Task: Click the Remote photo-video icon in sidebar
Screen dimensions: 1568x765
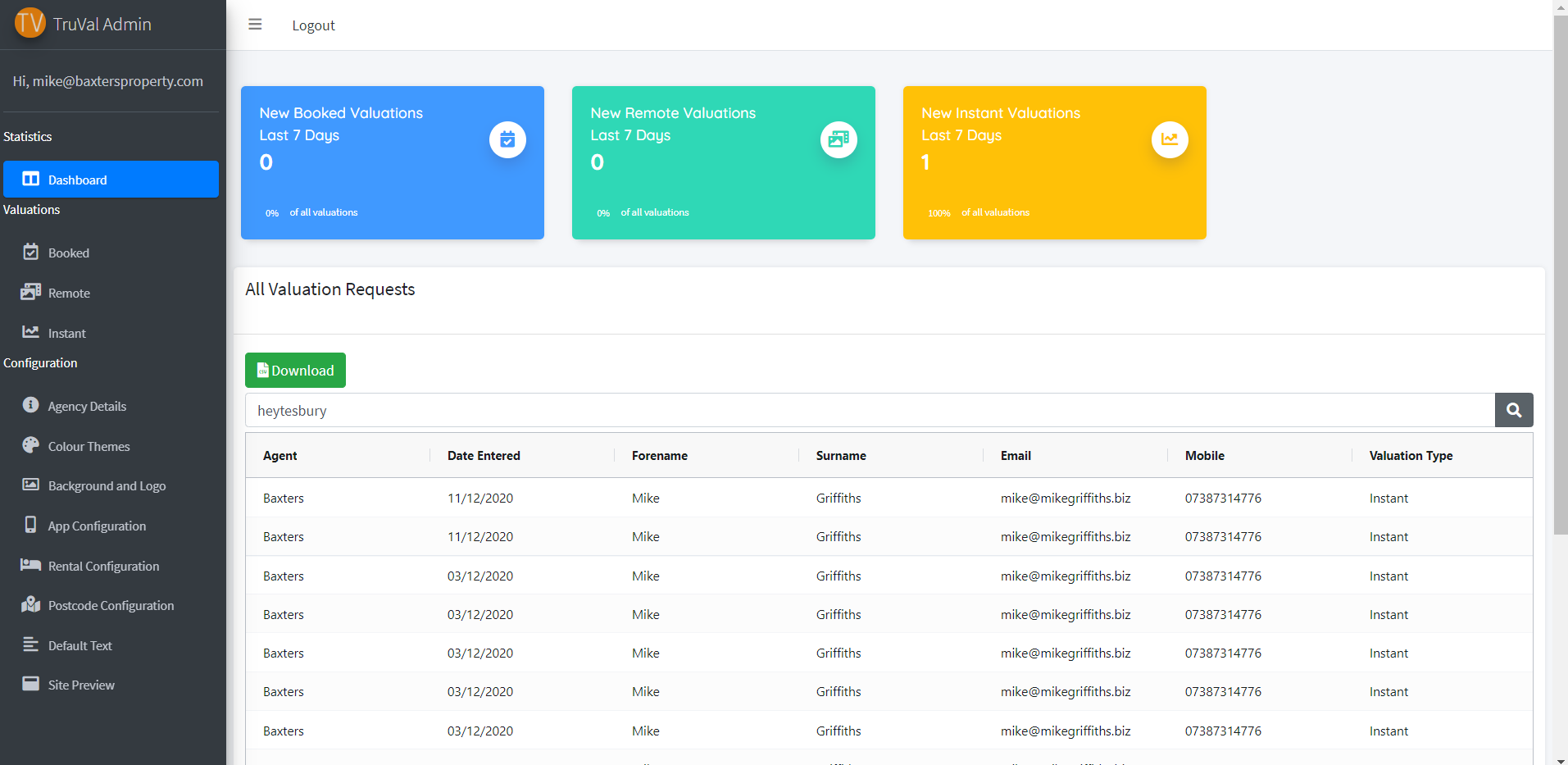Action: point(31,292)
